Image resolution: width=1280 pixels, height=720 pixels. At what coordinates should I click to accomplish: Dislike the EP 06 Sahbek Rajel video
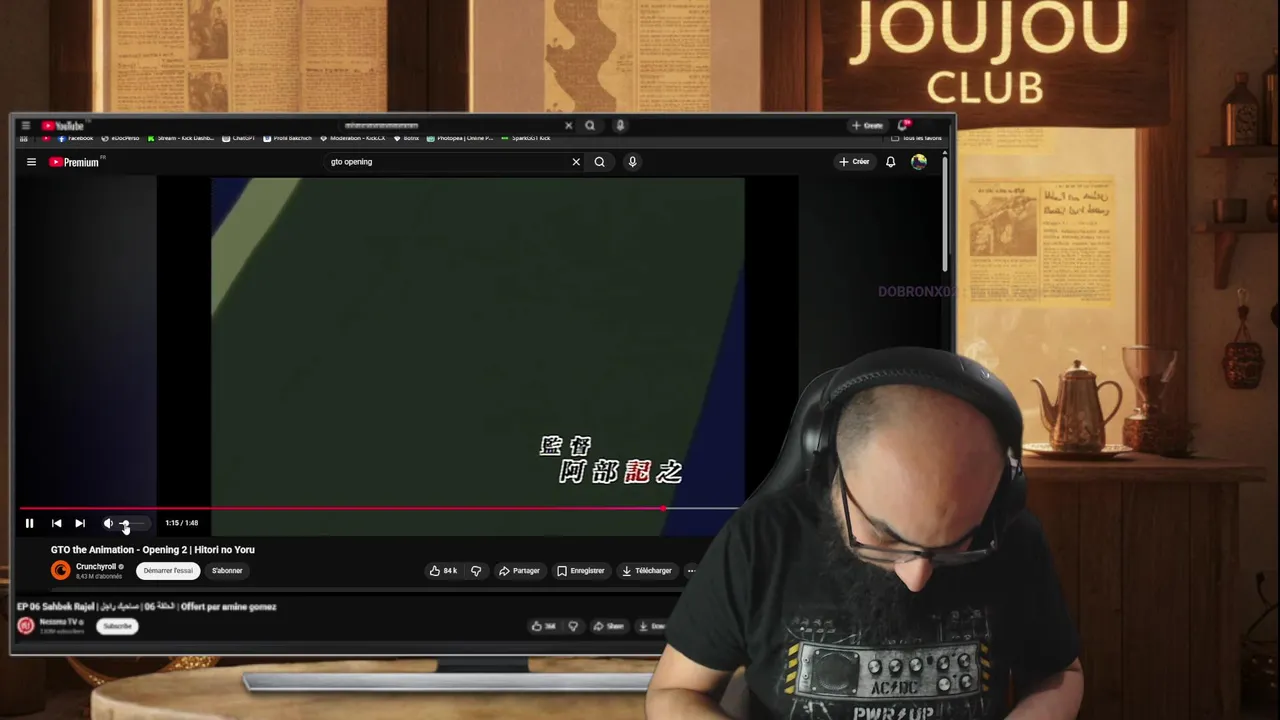coord(573,627)
